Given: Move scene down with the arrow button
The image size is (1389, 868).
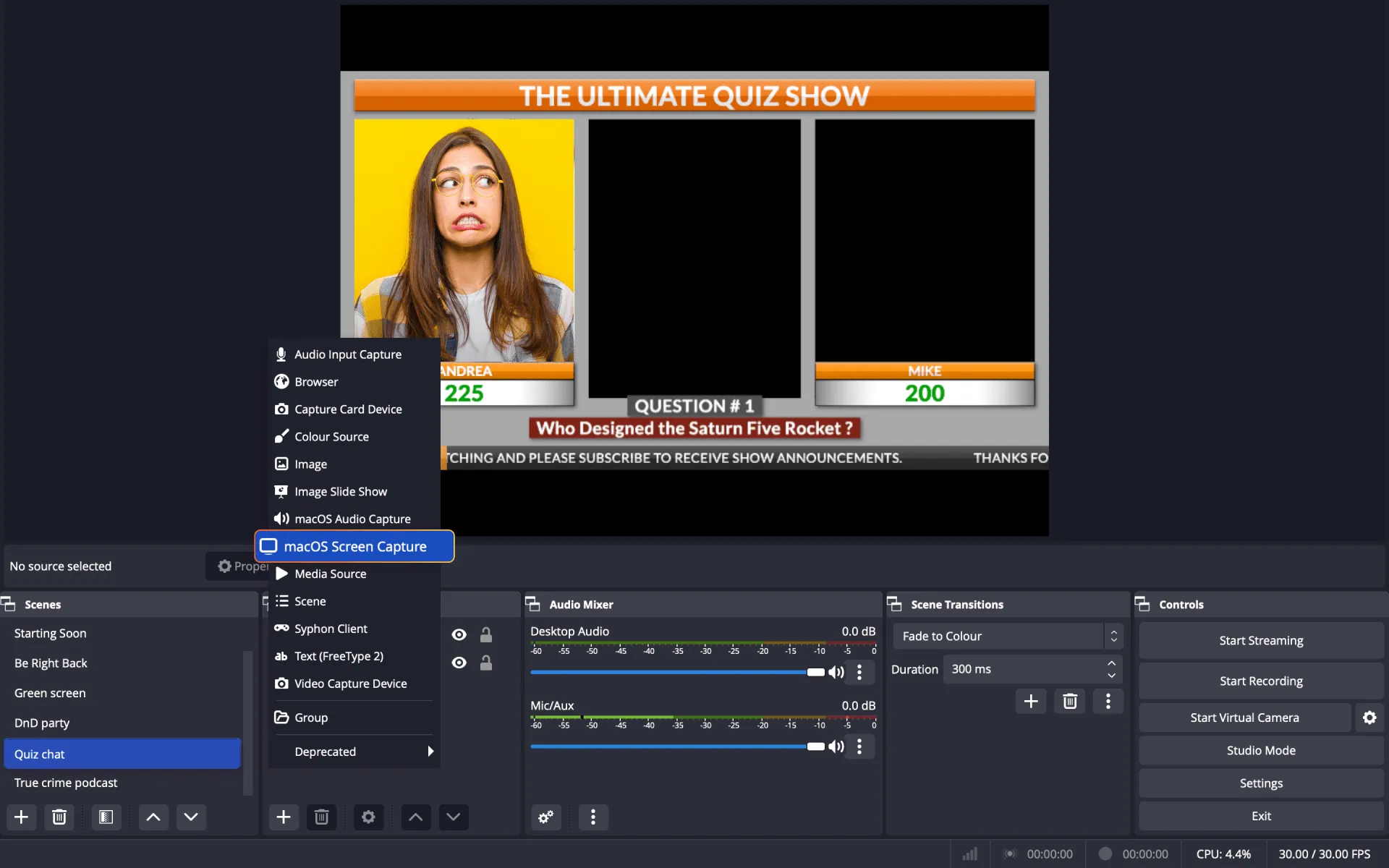Looking at the screenshot, I should pos(191,817).
